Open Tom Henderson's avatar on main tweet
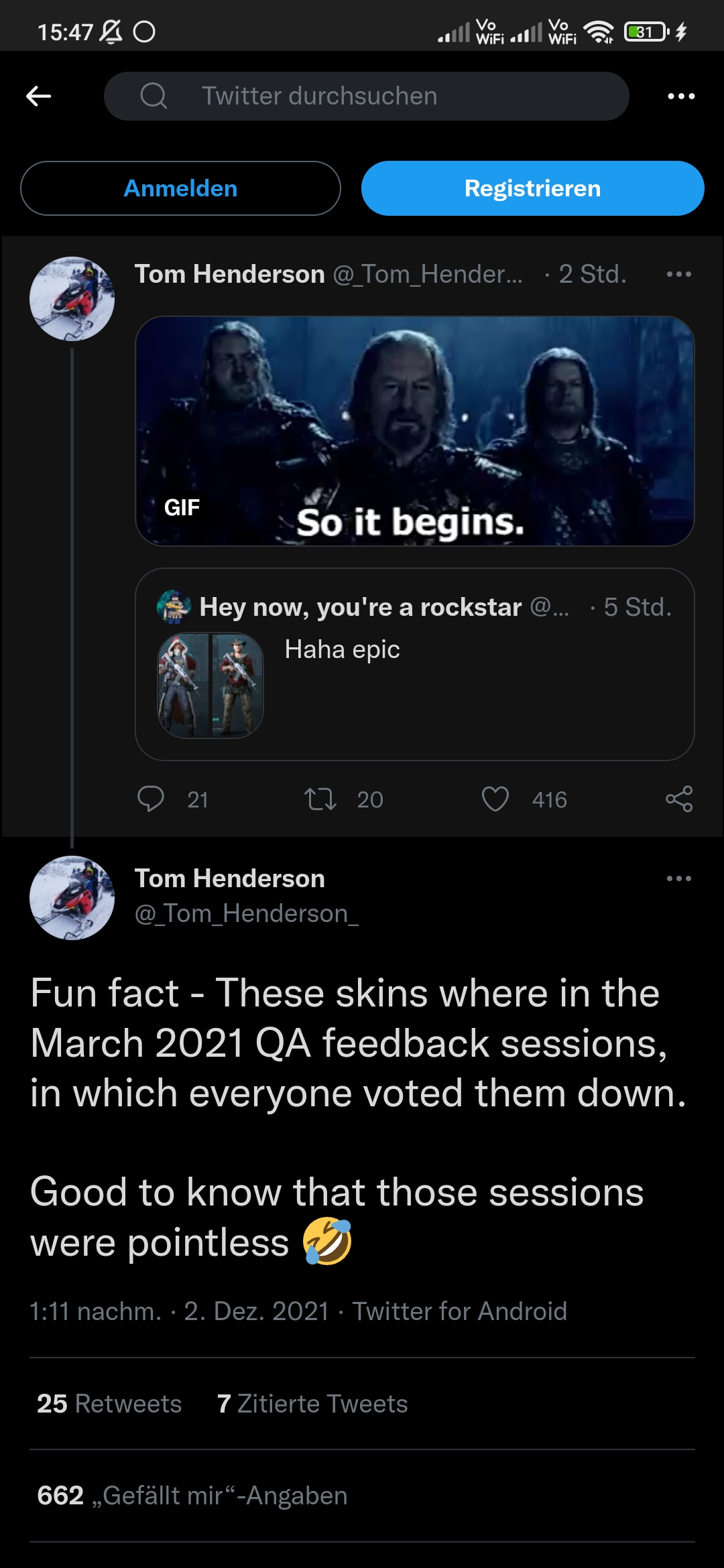This screenshot has height=1568, width=724. pyautogui.click(x=72, y=898)
